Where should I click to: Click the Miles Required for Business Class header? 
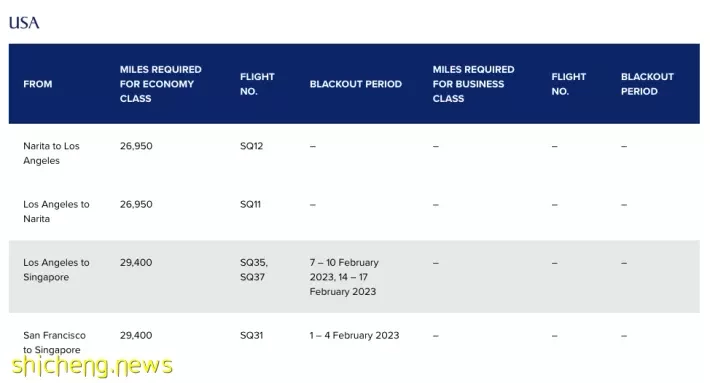(x=473, y=84)
